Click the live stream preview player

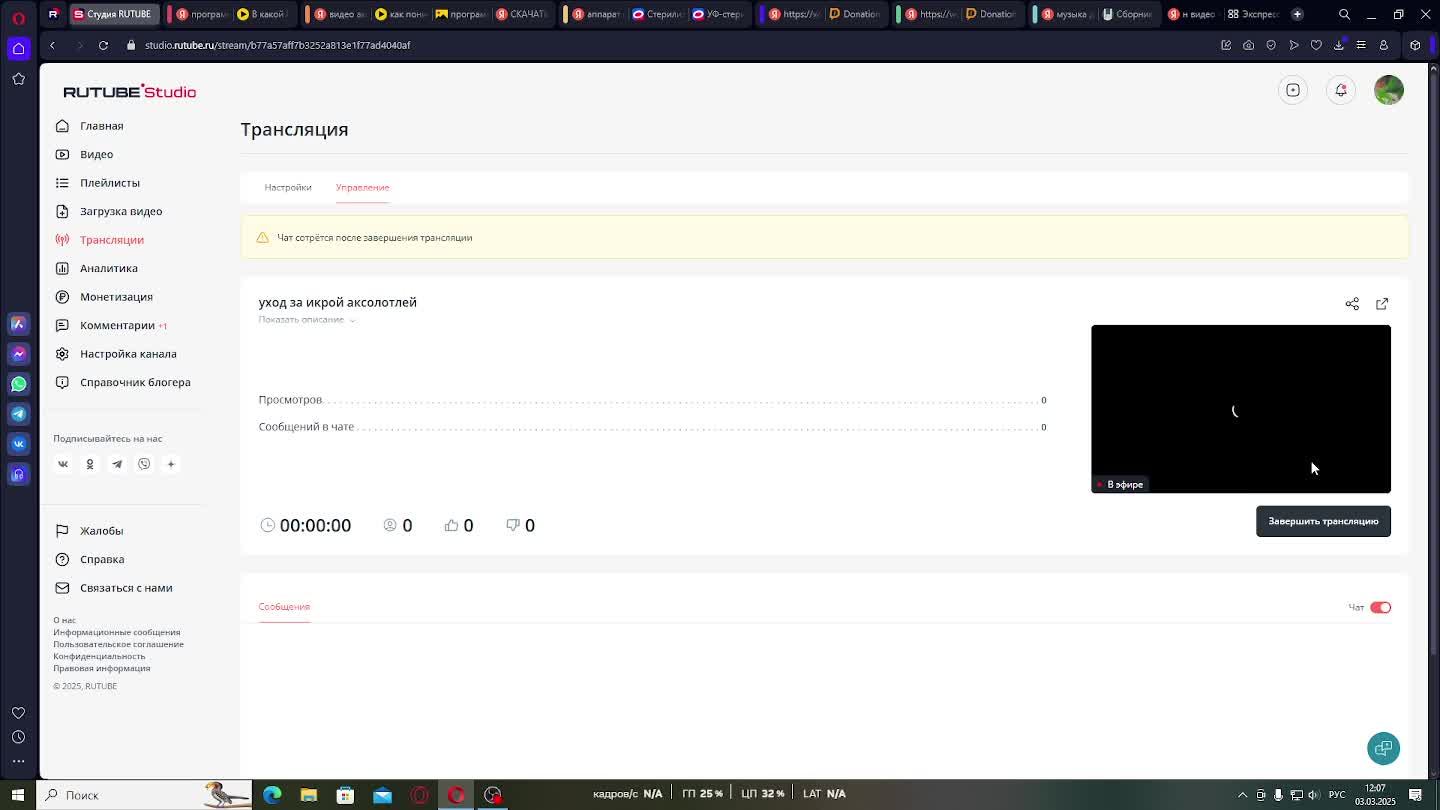[1241, 409]
